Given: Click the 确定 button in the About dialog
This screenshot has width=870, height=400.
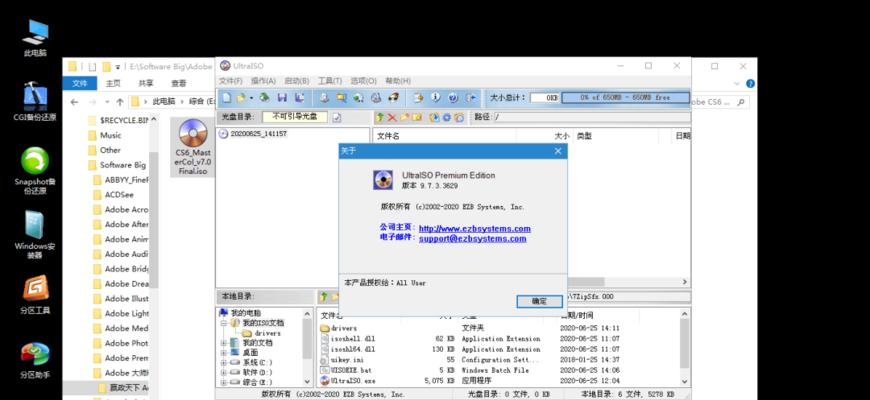Looking at the screenshot, I should [539, 301].
